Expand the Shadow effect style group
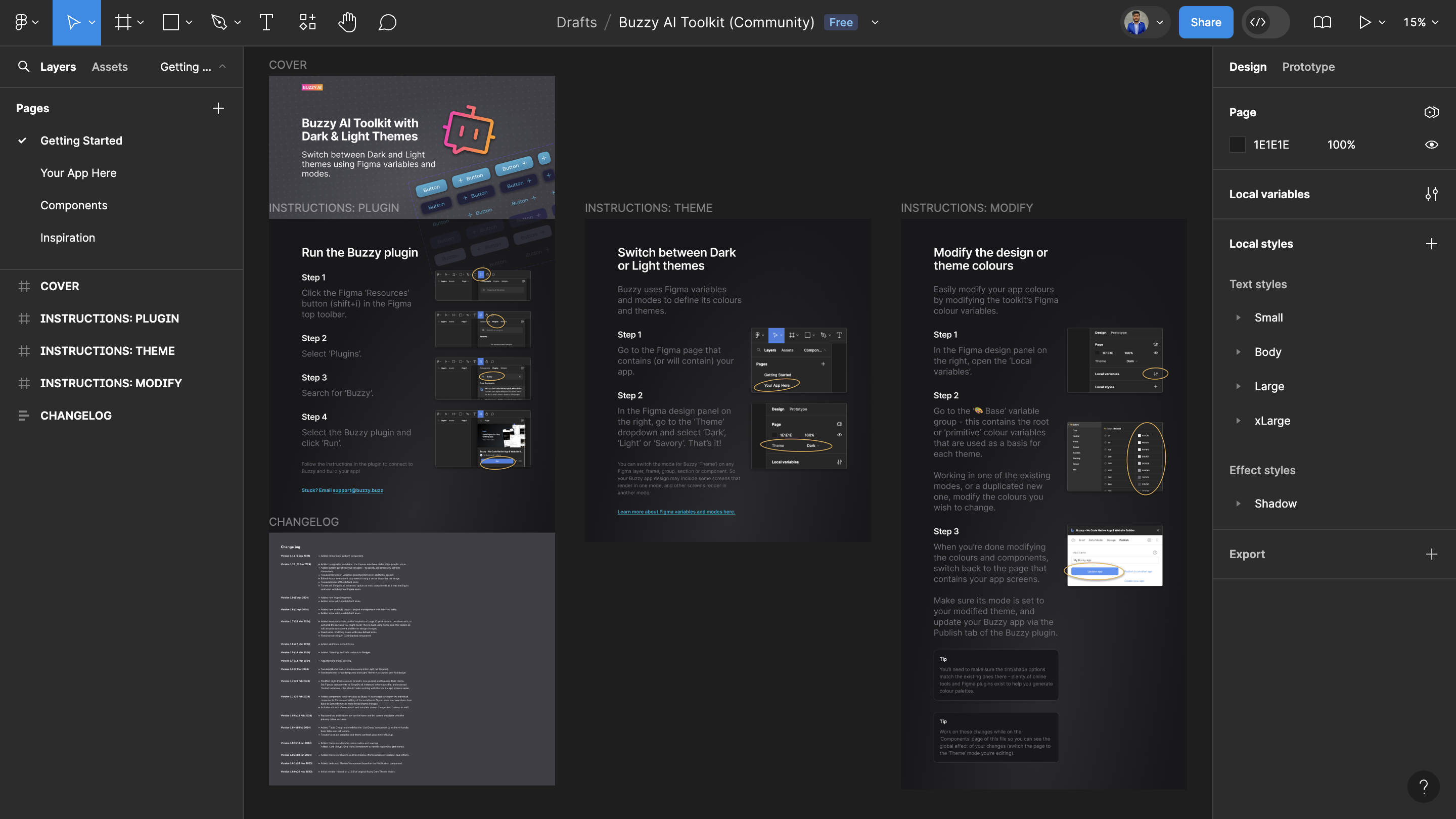Viewport: 1456px width, 819px height. click(x=1238, y=504)
